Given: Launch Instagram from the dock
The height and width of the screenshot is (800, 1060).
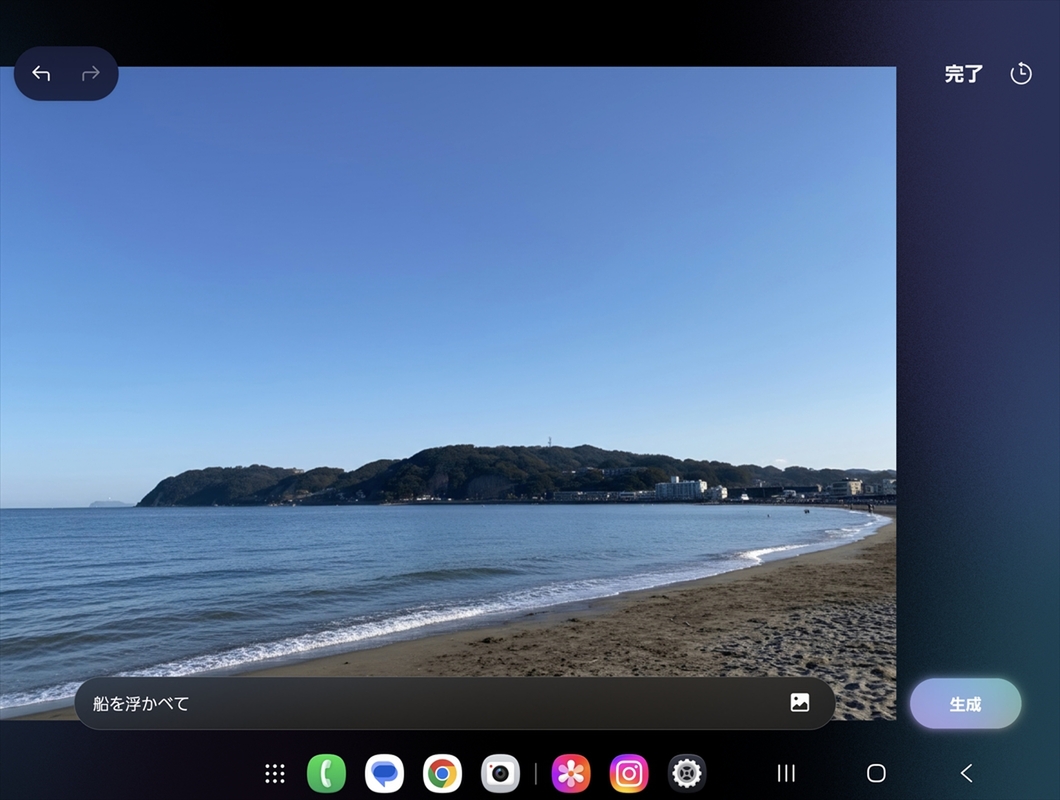Looking at the screenshot, I should click(629, 773).
